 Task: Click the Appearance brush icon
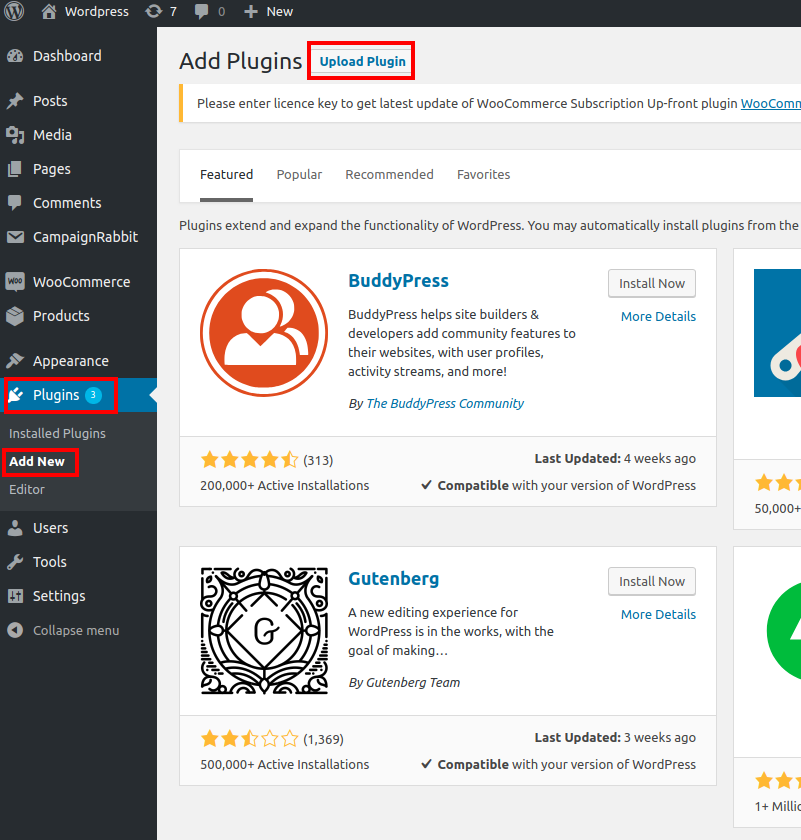pyautogui.click(x=16, y=361)
